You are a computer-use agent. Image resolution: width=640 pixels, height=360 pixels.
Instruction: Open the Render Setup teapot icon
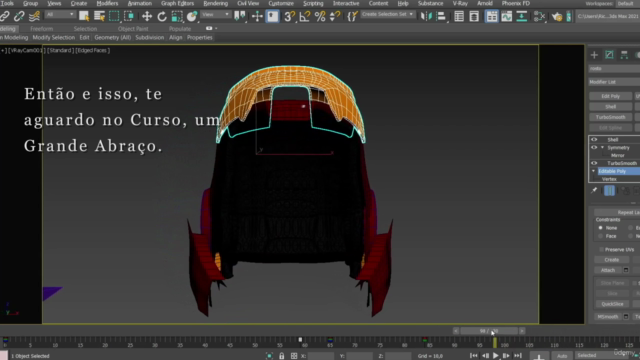click(x=557, y=16)
